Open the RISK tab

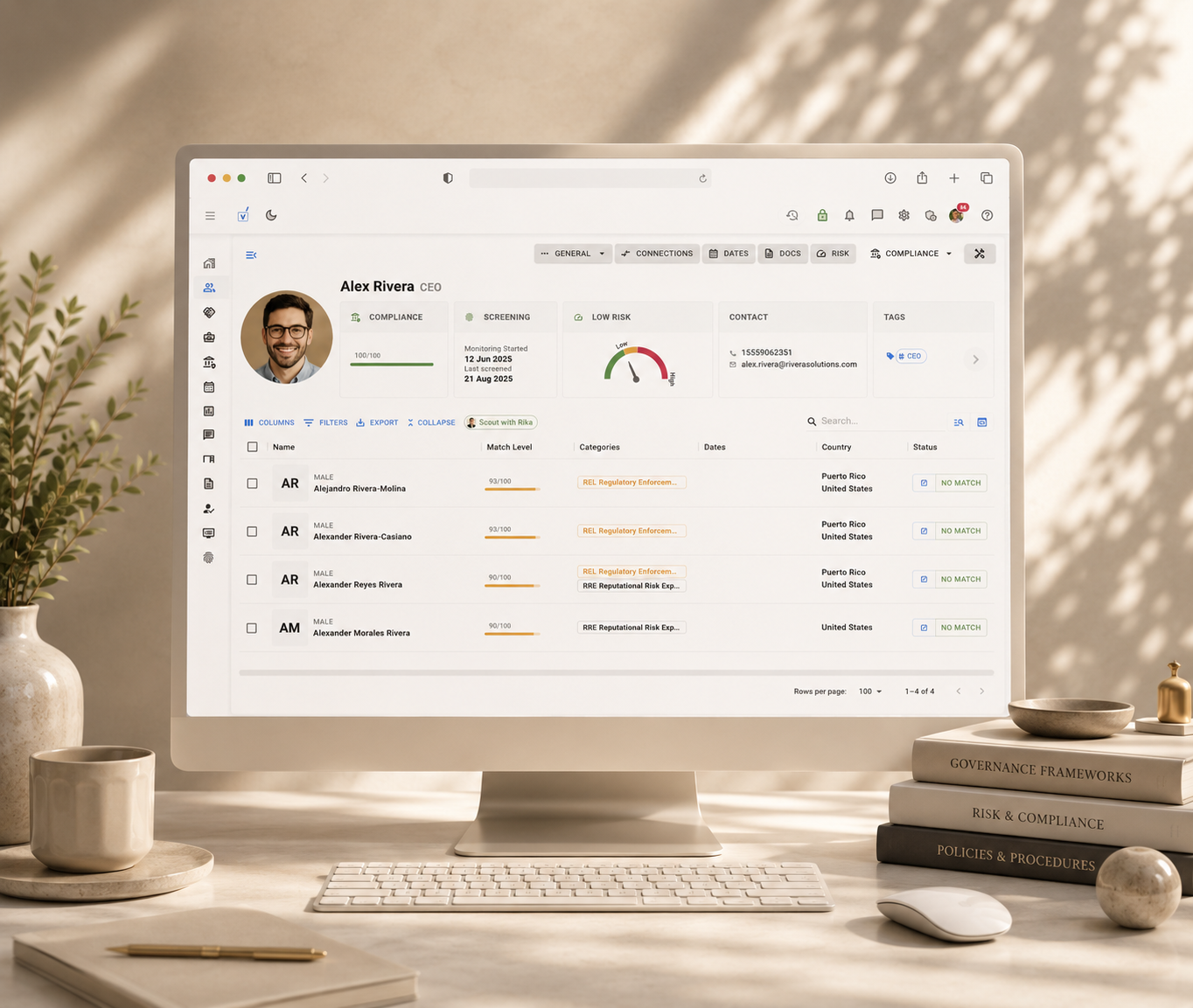point(833,254)
